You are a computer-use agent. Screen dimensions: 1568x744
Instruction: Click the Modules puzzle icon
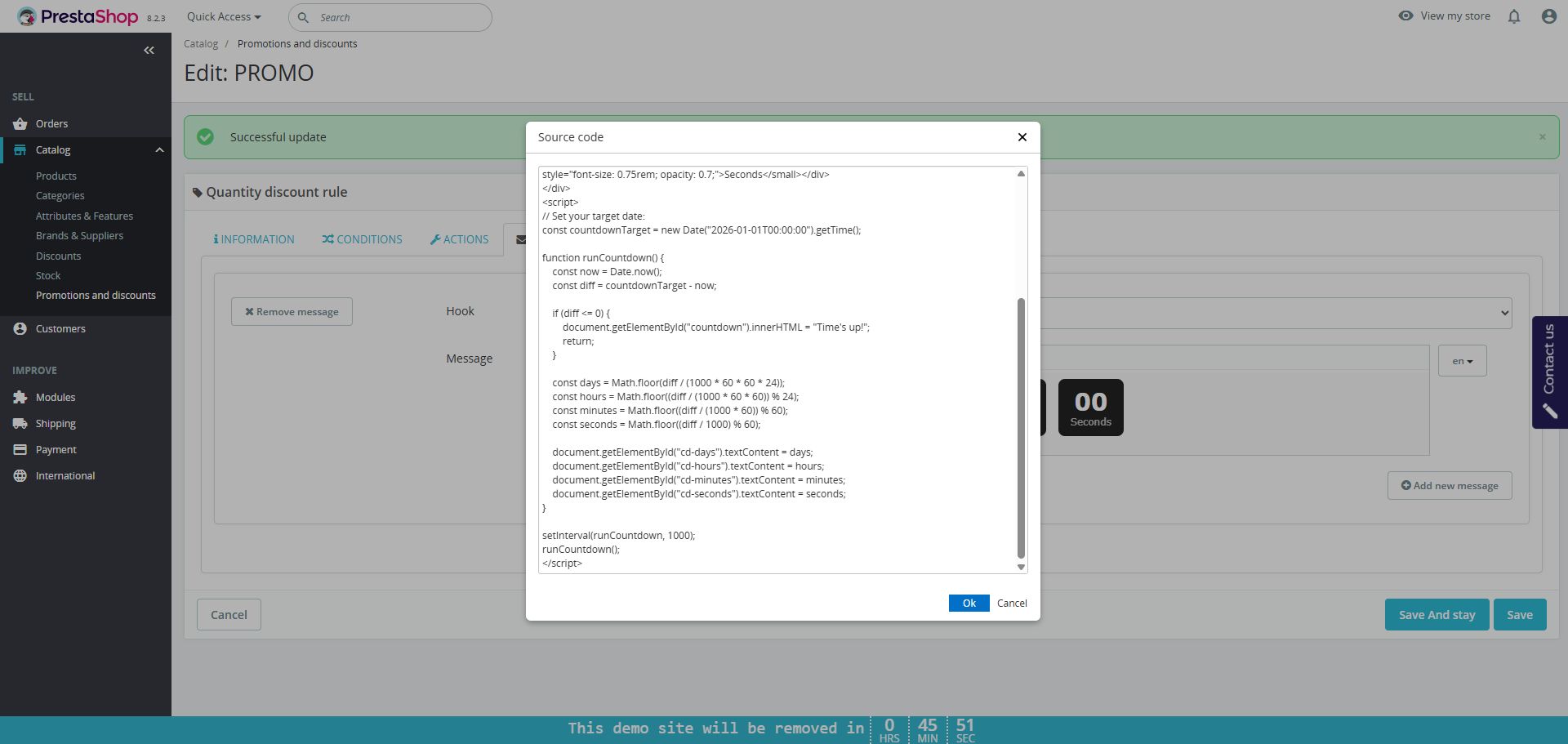(x=20, y=398)
